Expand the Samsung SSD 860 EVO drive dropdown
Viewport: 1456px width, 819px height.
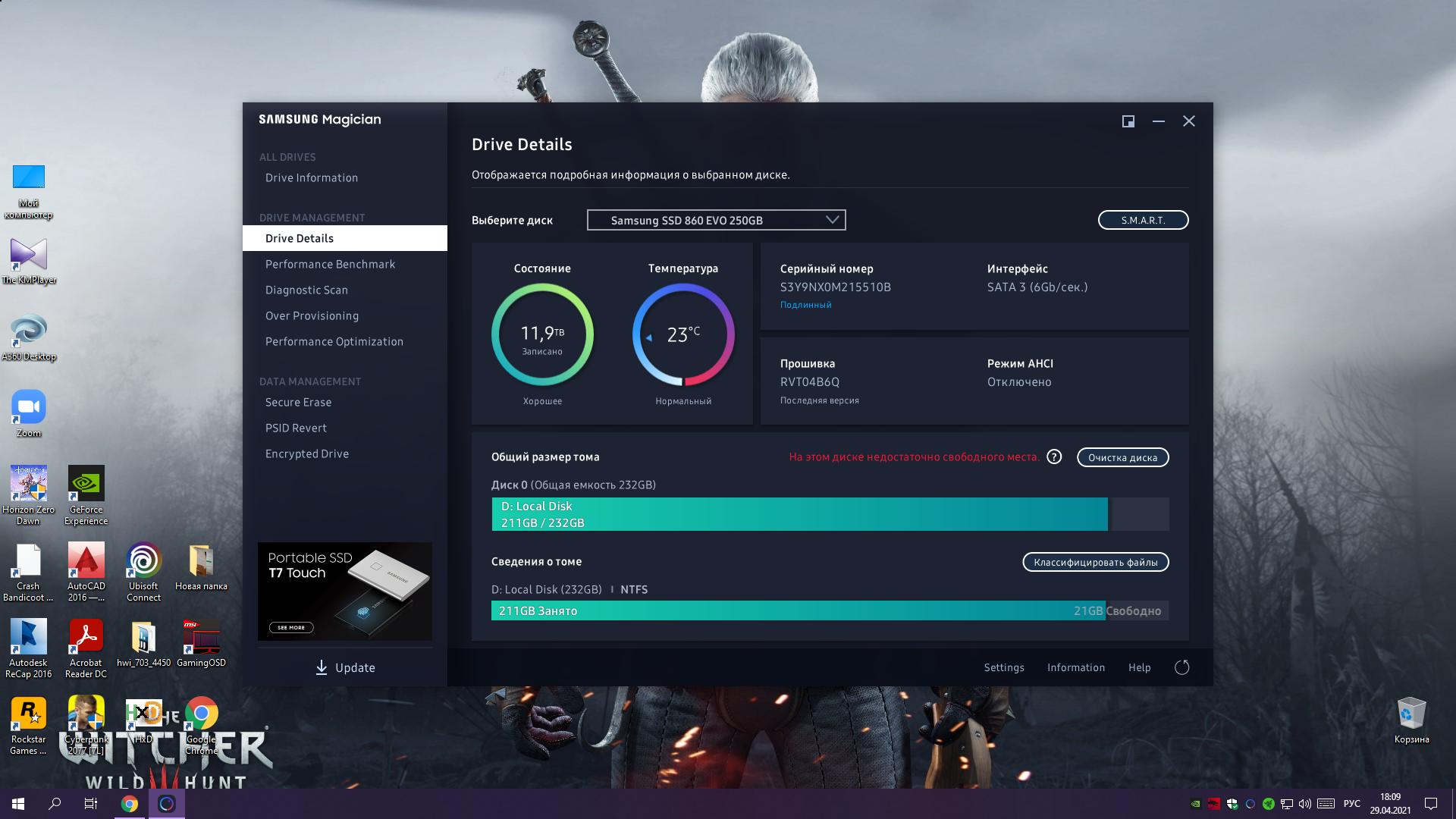pyautogui.click(x=716, y=220)
